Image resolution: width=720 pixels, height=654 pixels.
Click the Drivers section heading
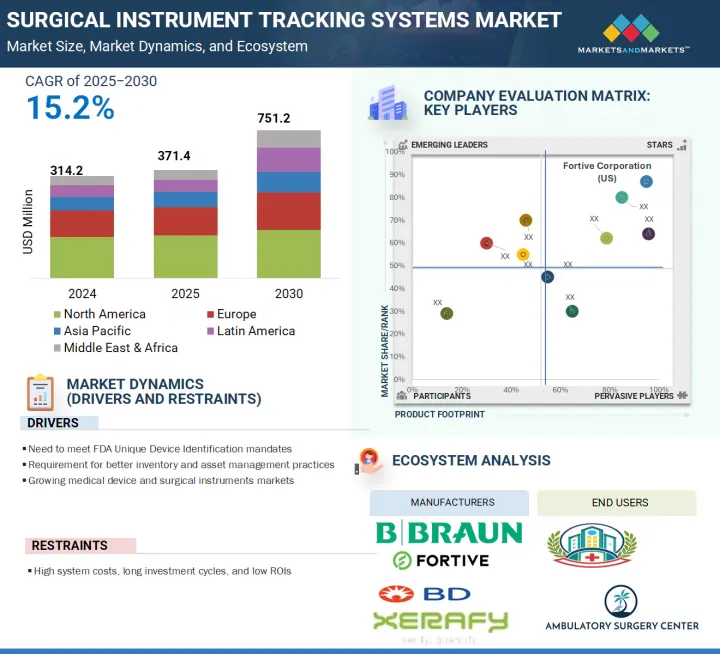[54, 423]
